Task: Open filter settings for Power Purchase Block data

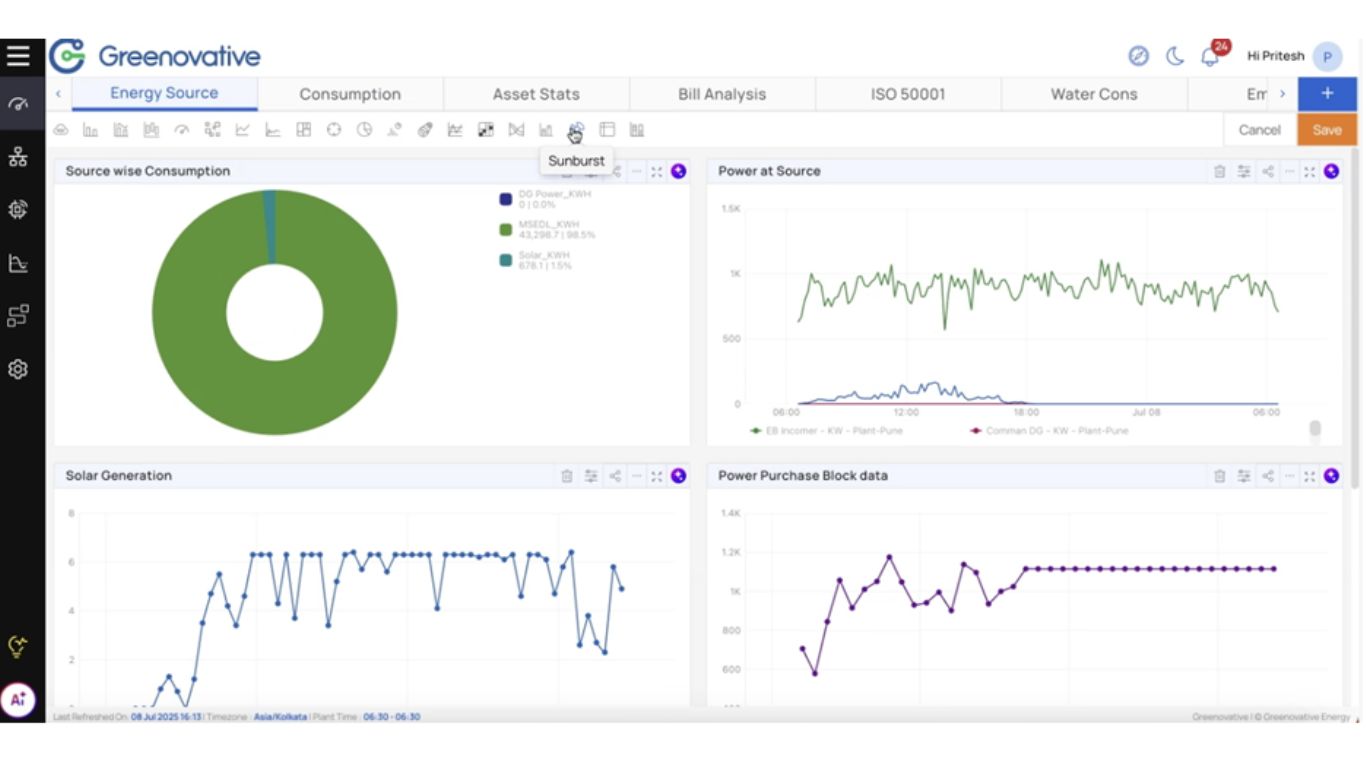Action: point(1243,477)
